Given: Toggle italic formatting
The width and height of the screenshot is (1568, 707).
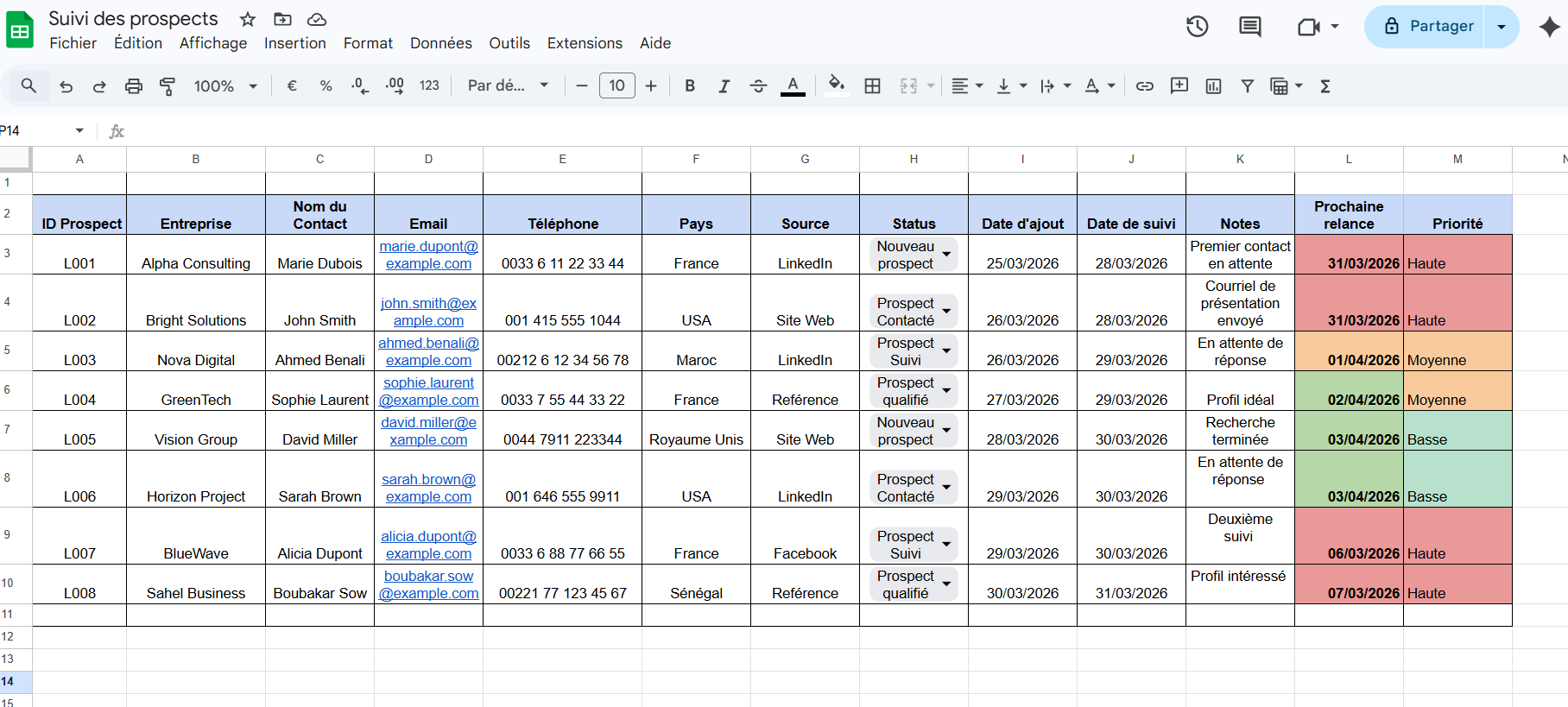Looking at the screenshot, I should (724, 86).
